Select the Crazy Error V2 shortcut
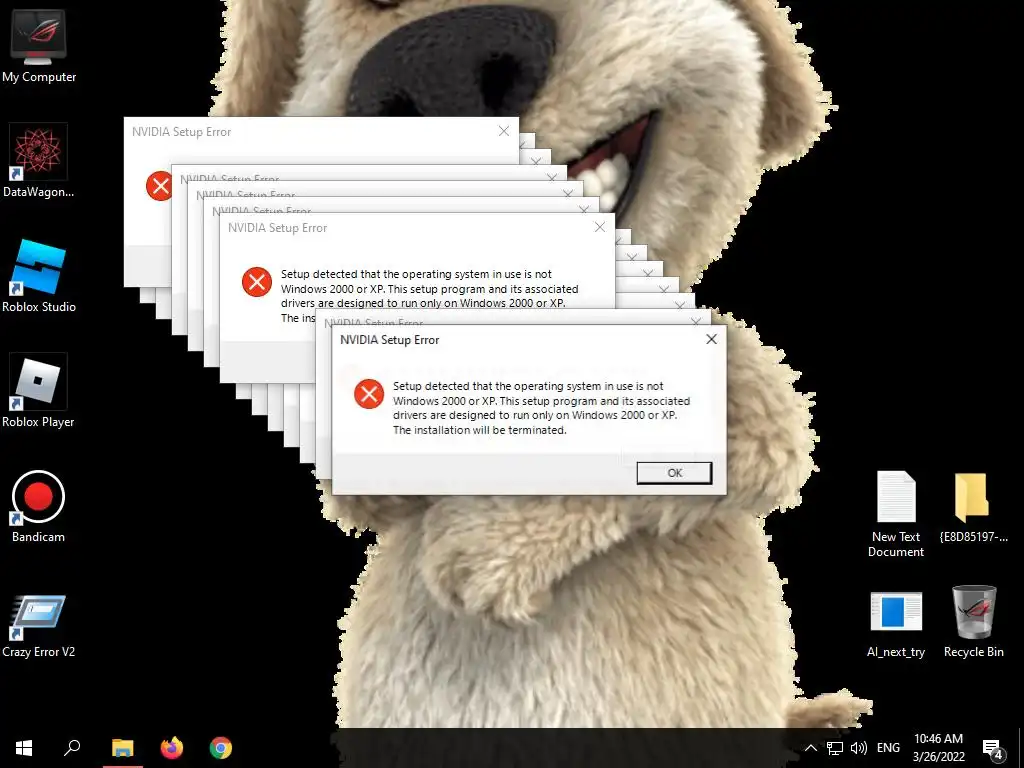 (x=38, y=626)
